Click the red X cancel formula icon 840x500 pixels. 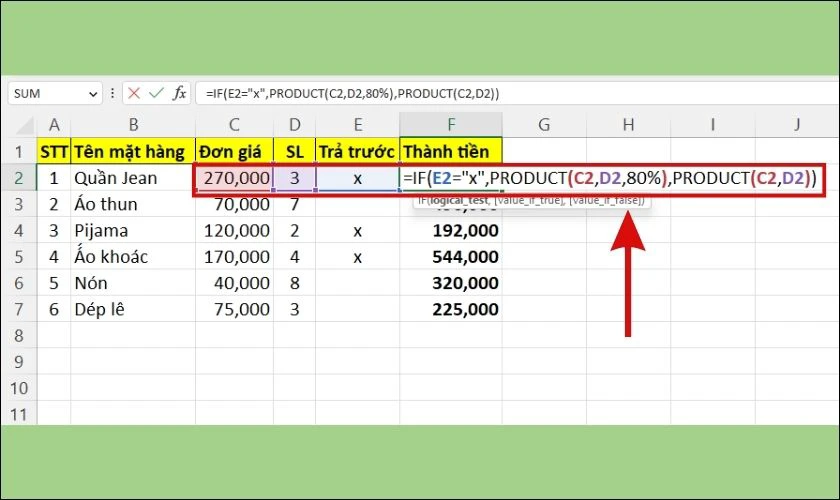coord(134,93)
